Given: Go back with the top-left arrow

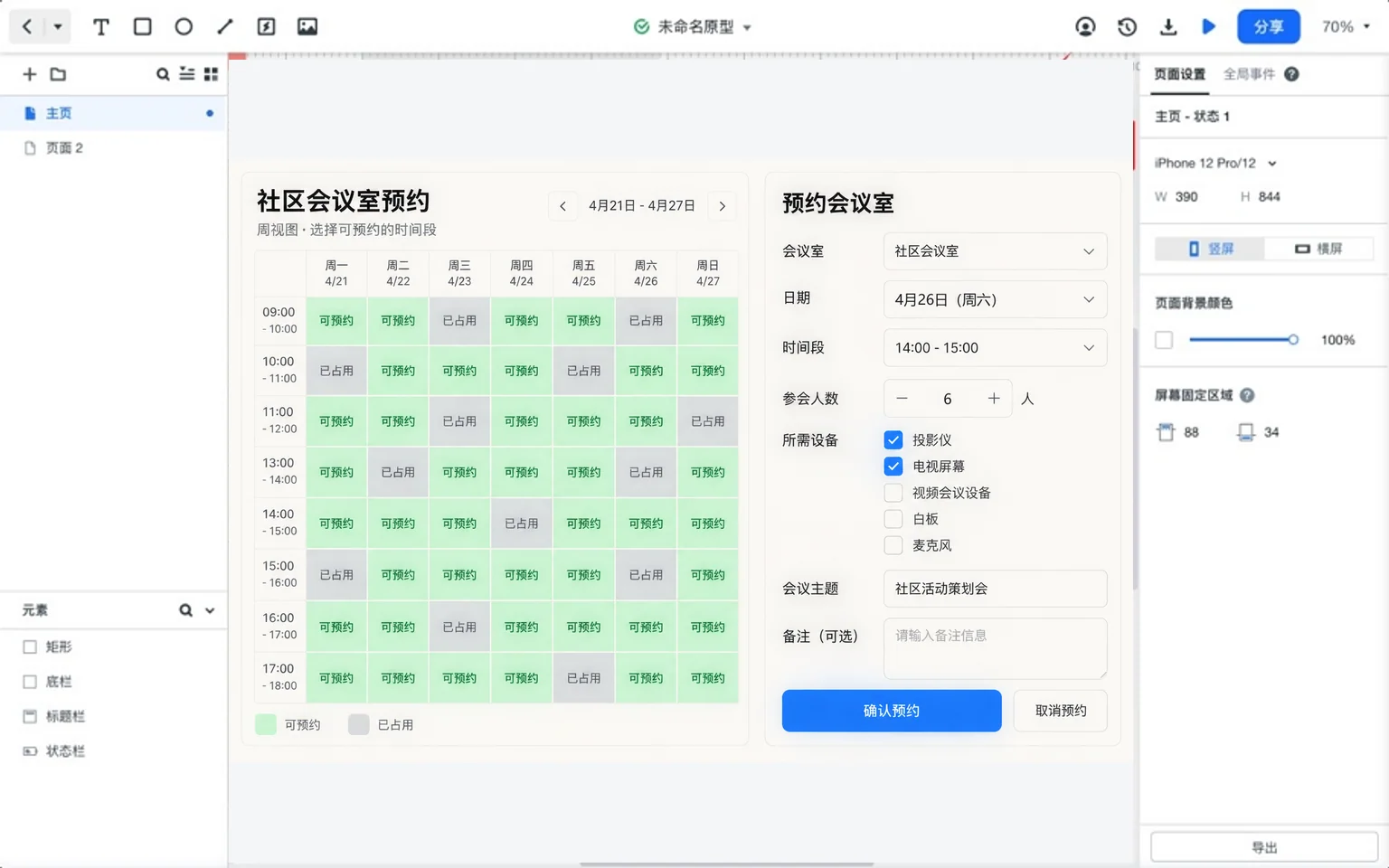Looking at the screenshot, I should pos(26,26).
